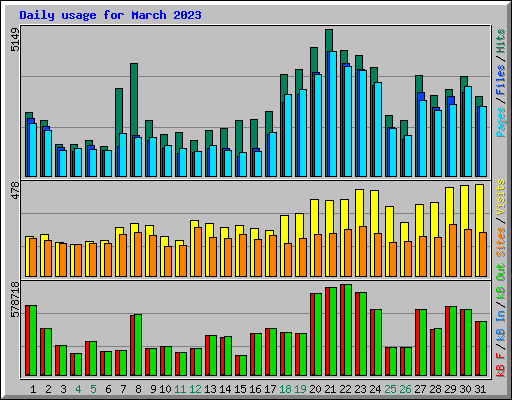Click day label 4 on the x-axis
This screenshot has width=512, height=400.
coord(78,389)
